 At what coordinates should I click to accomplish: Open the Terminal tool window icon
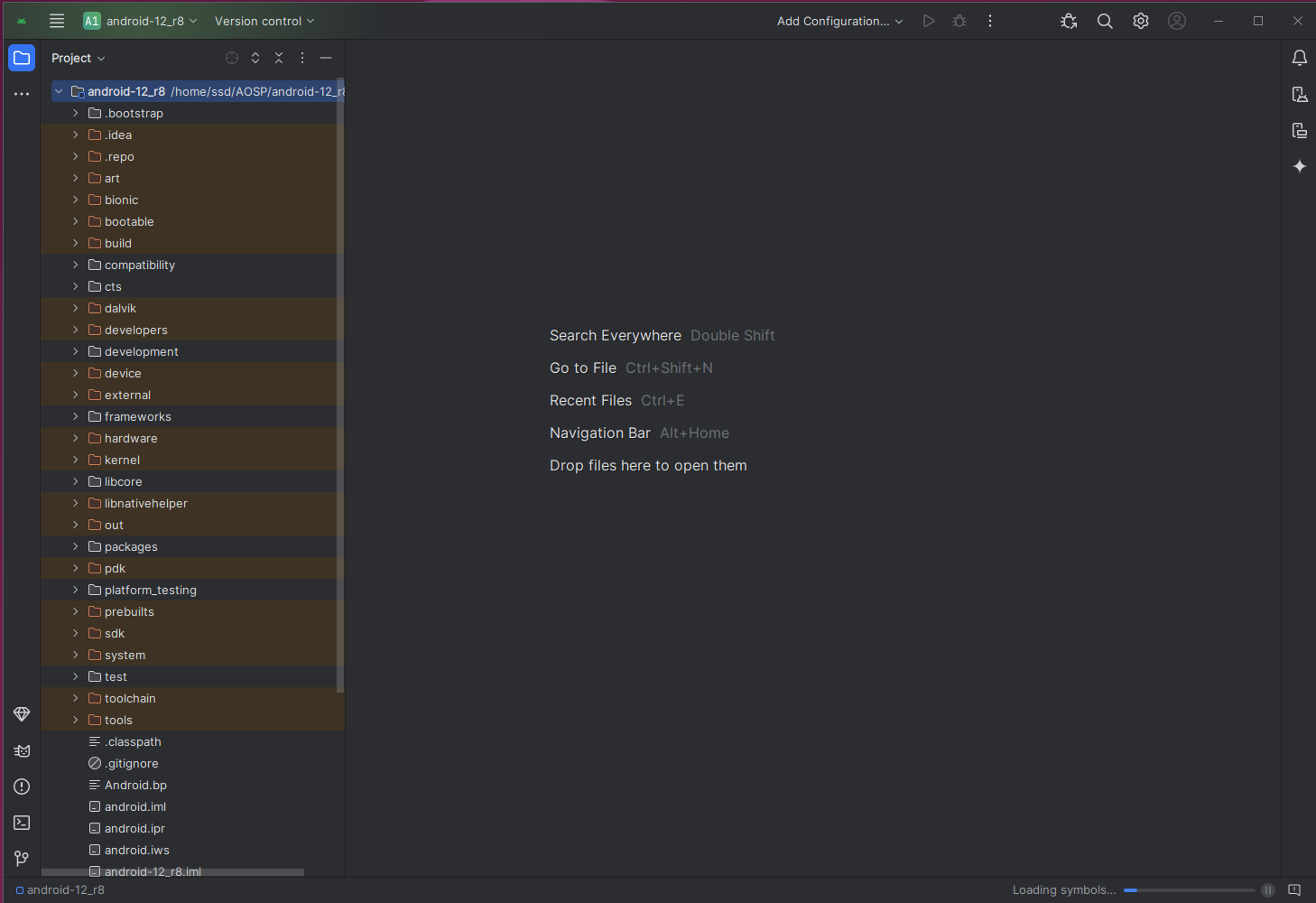(21, 823)
